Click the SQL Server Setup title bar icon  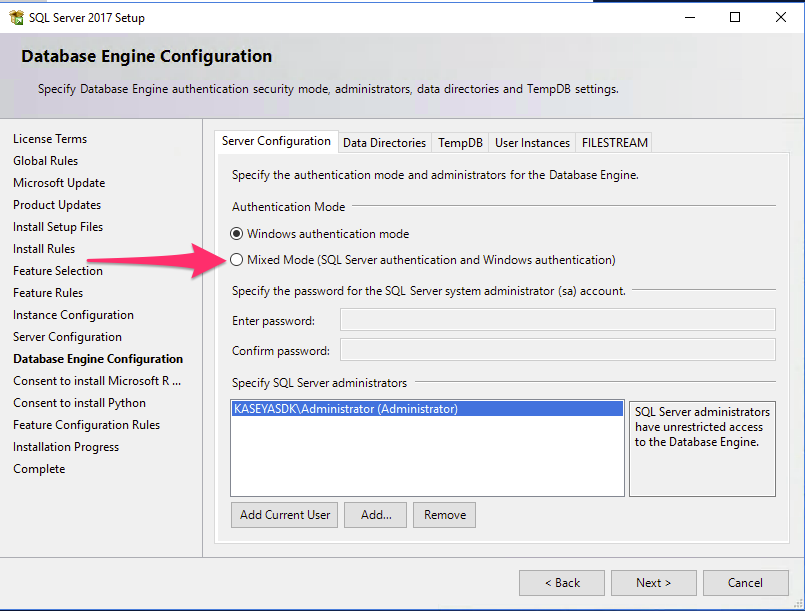click(16, 17)
